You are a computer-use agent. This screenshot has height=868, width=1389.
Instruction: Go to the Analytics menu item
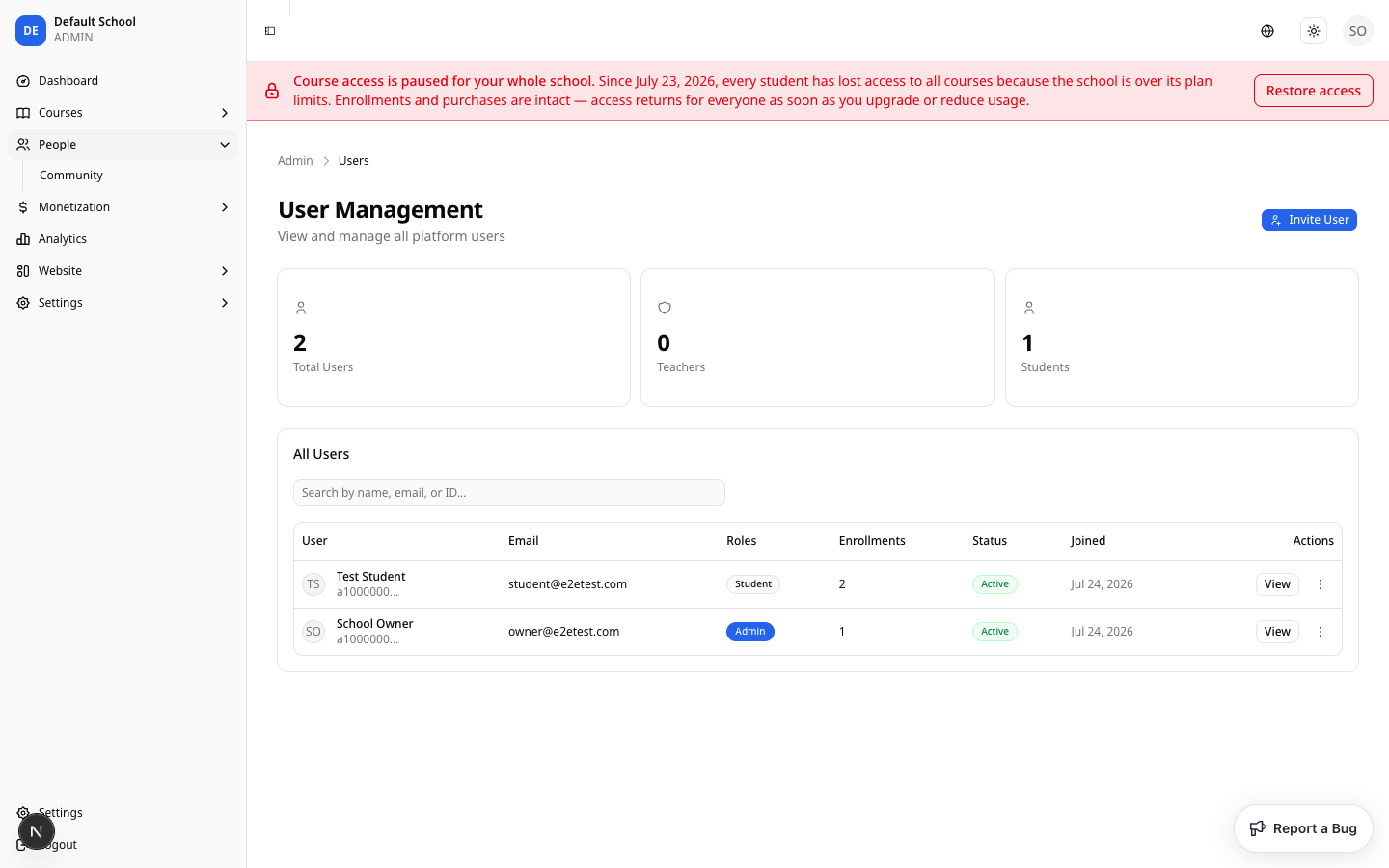(123, 239)
